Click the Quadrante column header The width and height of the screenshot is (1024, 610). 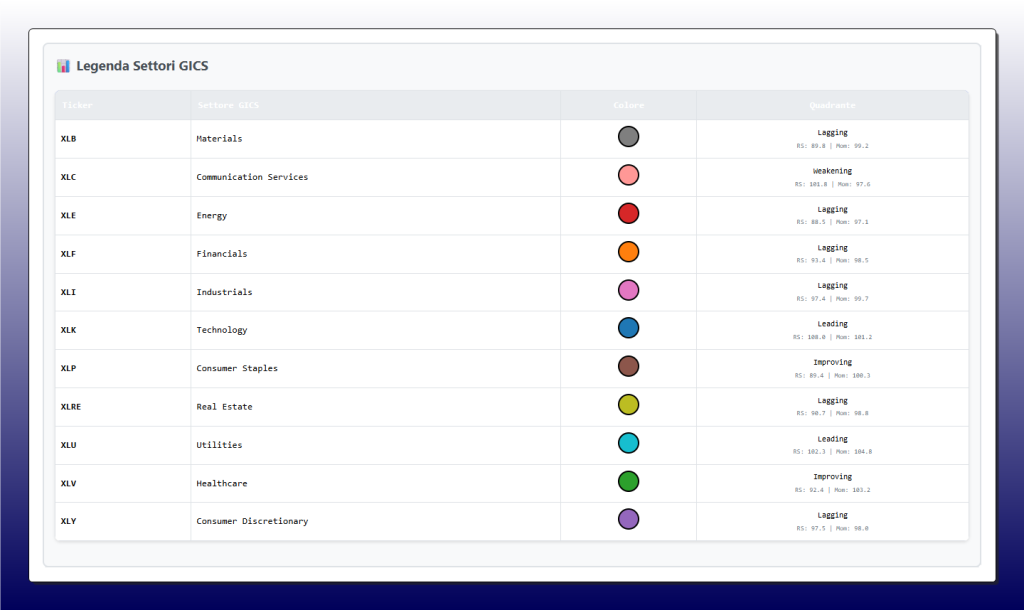click(832, 105)
